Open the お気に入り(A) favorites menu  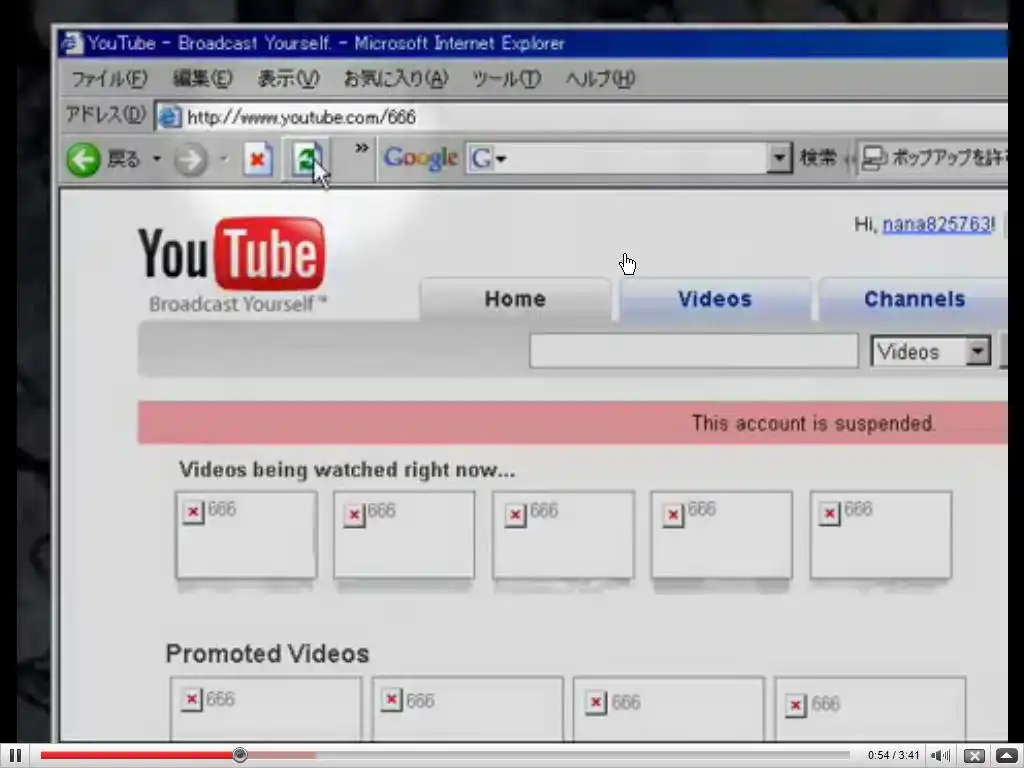point(396,78)
